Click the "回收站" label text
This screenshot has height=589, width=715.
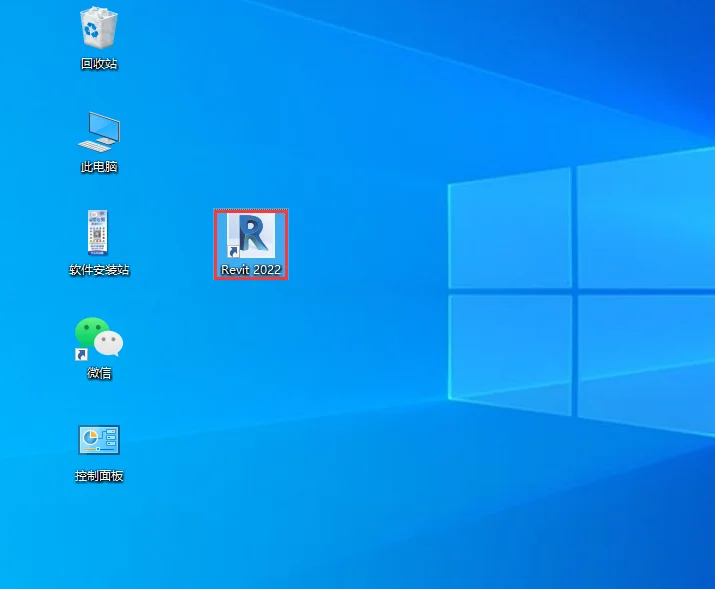(x=99, y=63)
